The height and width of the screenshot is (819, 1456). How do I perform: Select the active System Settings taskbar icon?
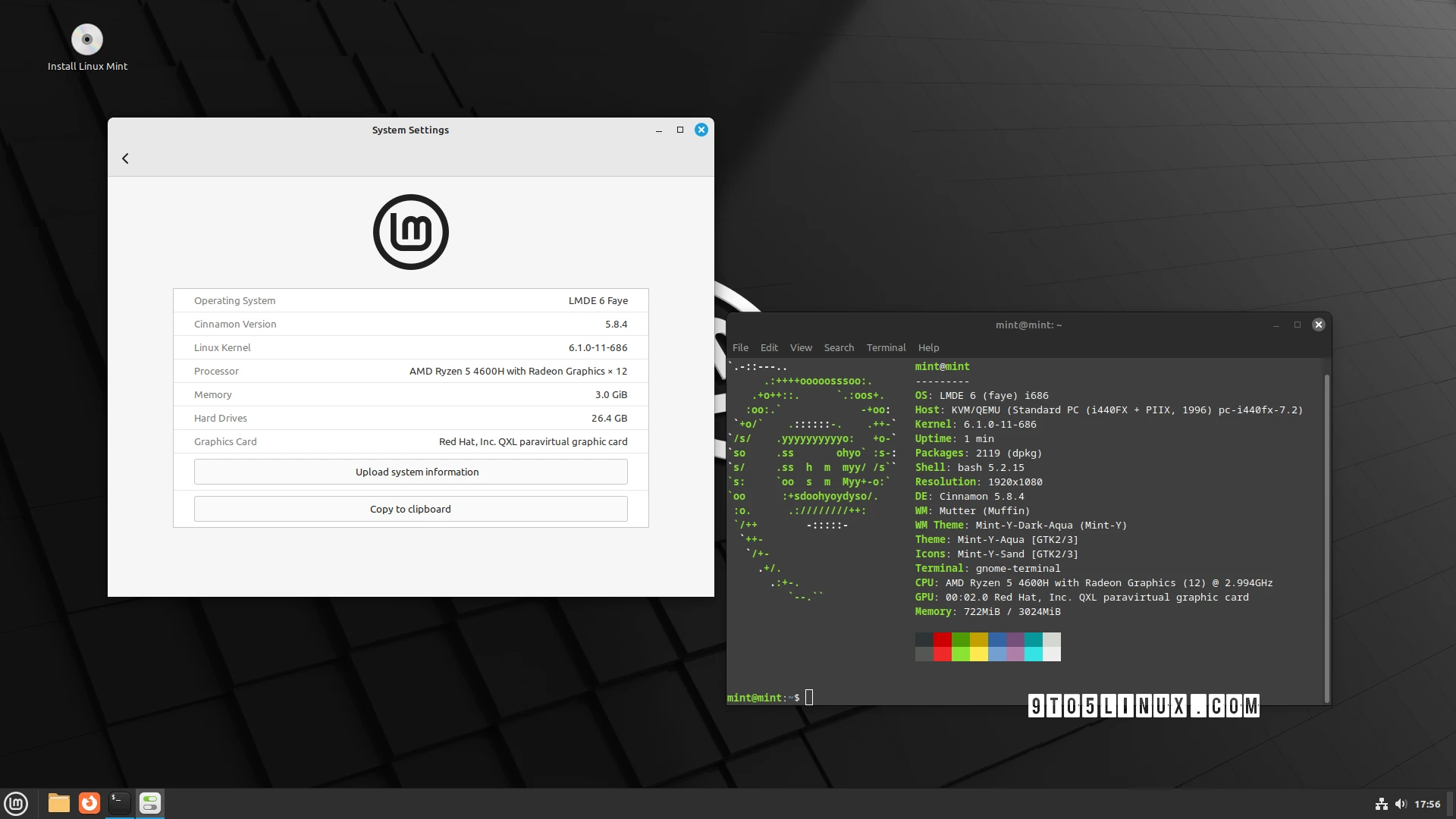click(x=149, y=803)
